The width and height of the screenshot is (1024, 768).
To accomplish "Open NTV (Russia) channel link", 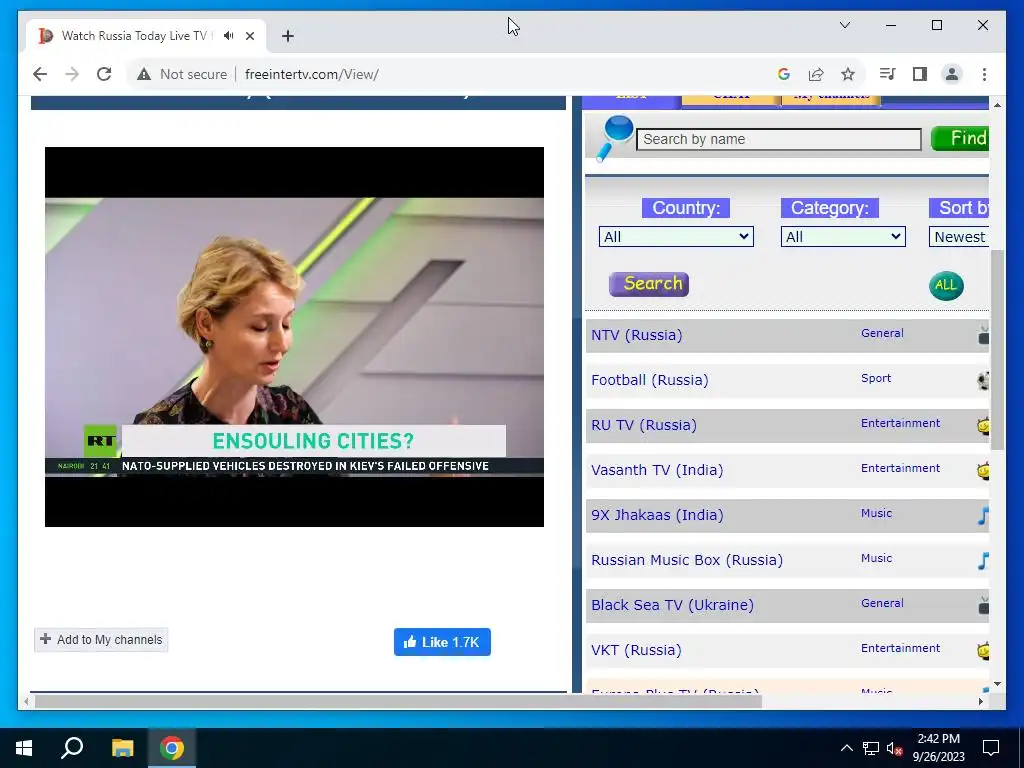I will click(637, 335).
